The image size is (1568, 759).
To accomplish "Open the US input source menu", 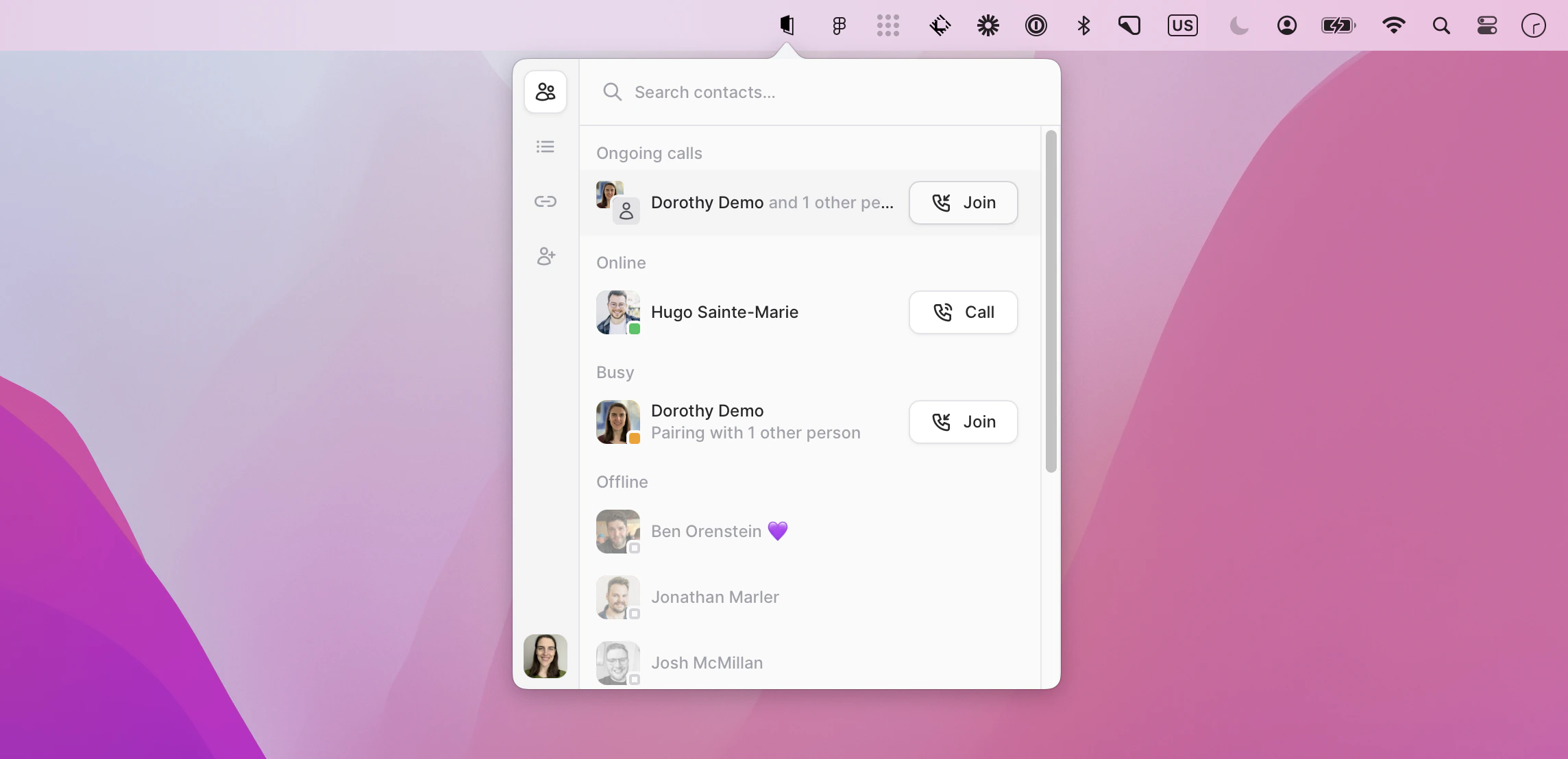I will (1183, 26).
